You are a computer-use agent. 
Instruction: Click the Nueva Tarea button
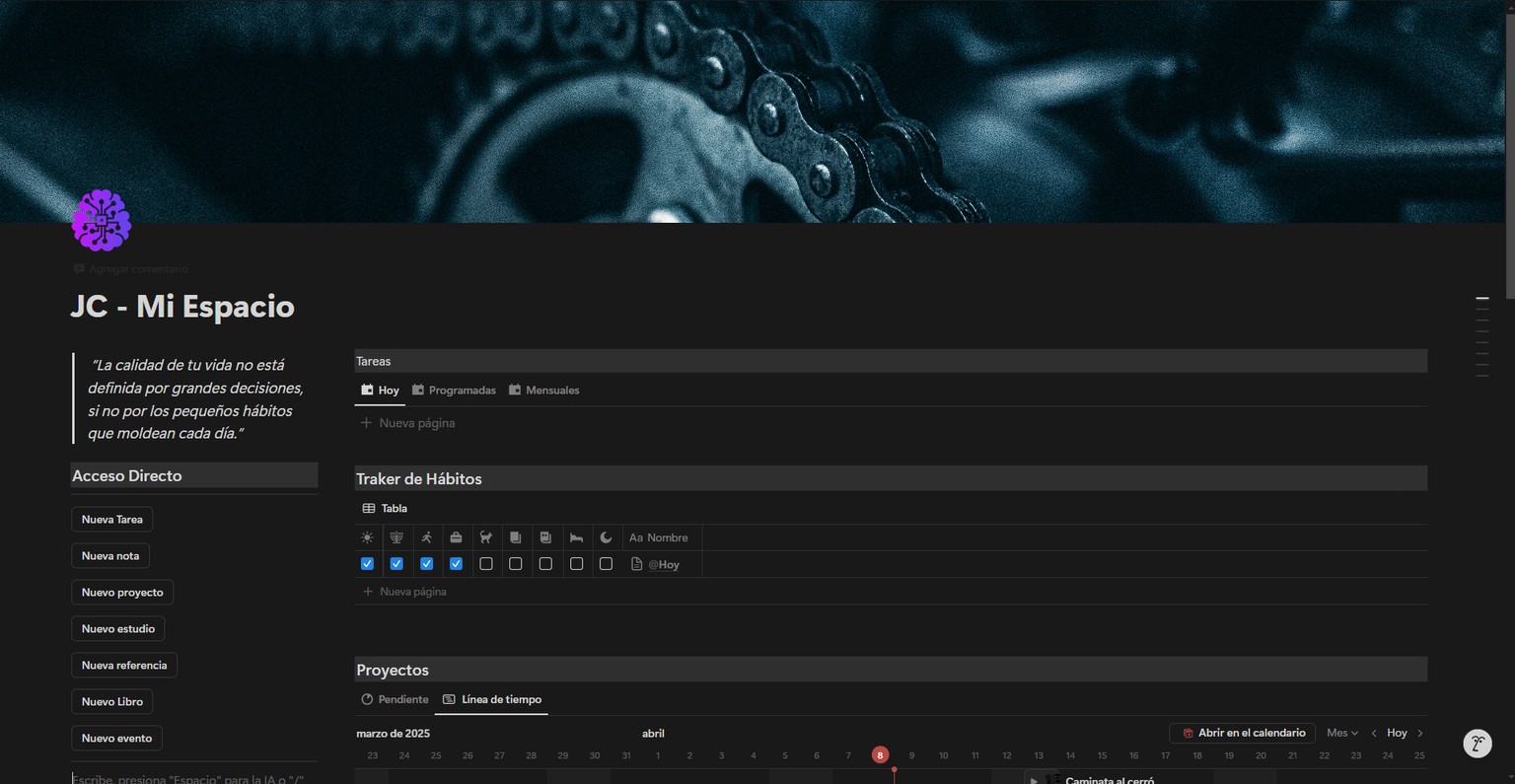coord(112,520)
